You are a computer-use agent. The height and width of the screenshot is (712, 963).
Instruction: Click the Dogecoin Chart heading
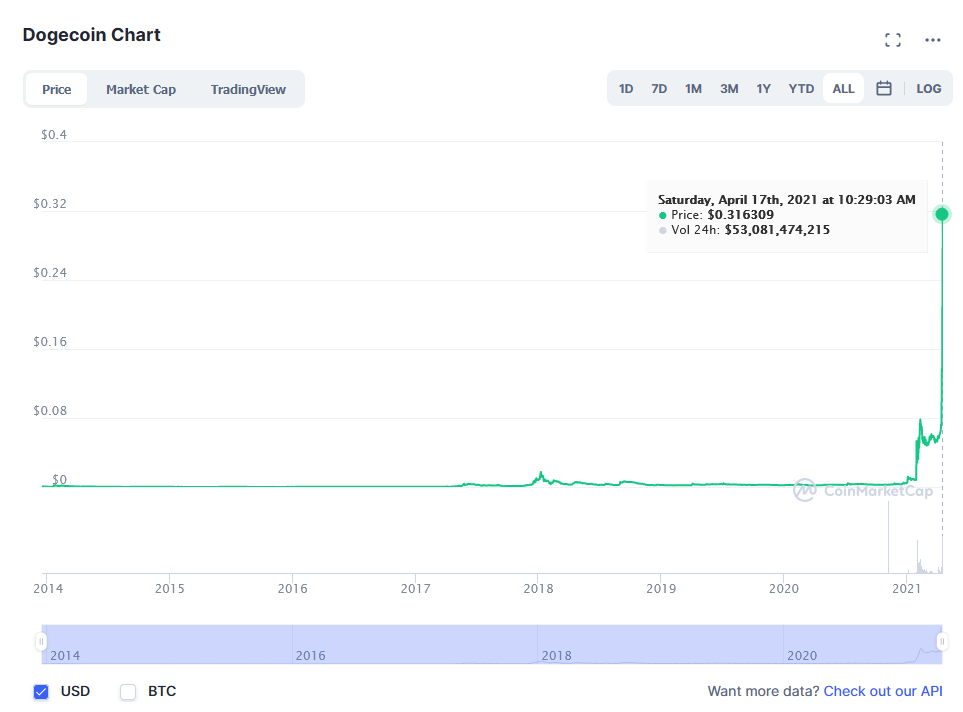point(92,35)
